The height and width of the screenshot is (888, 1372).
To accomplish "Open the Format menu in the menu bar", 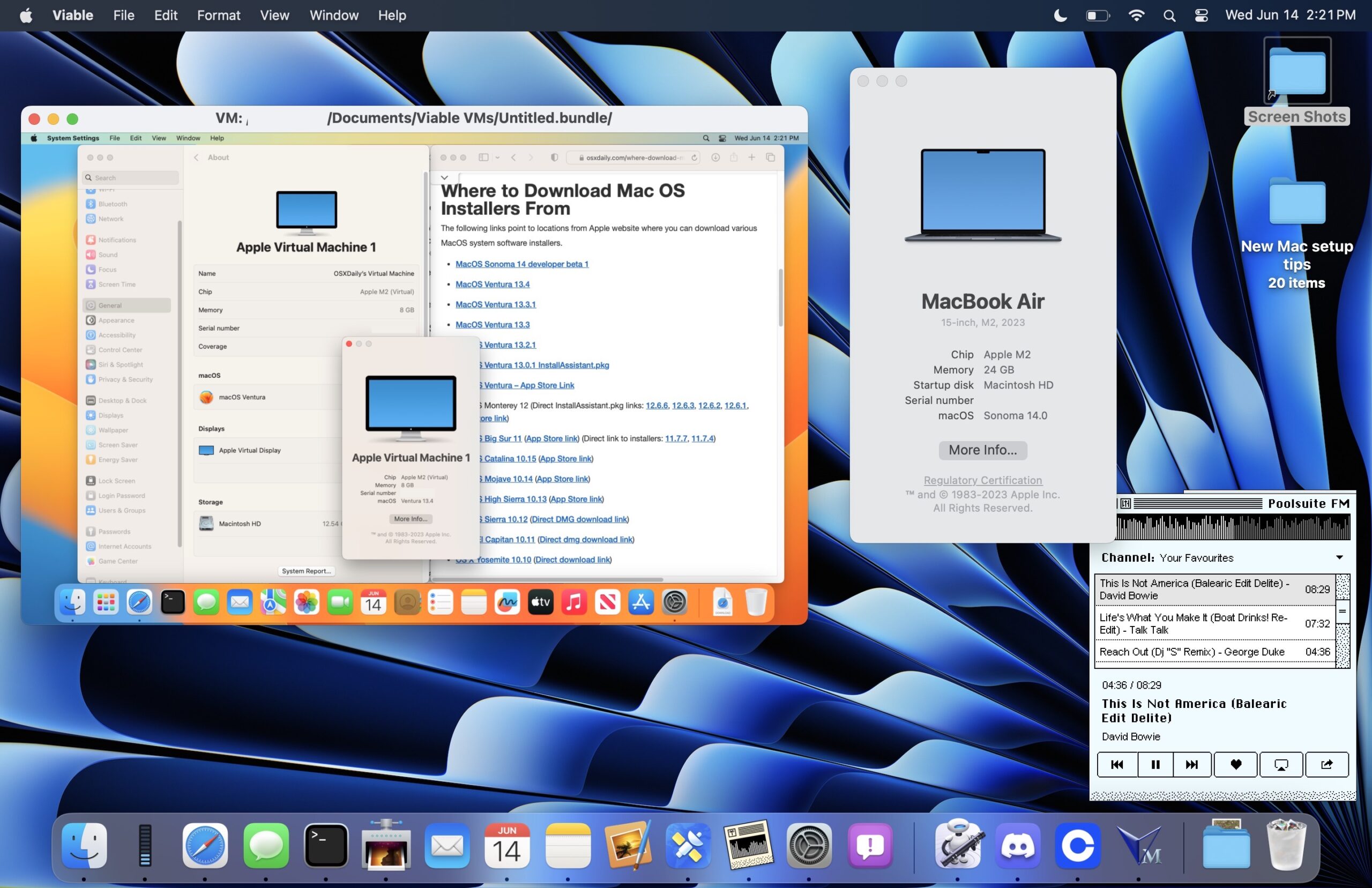I will coord(219,16).
